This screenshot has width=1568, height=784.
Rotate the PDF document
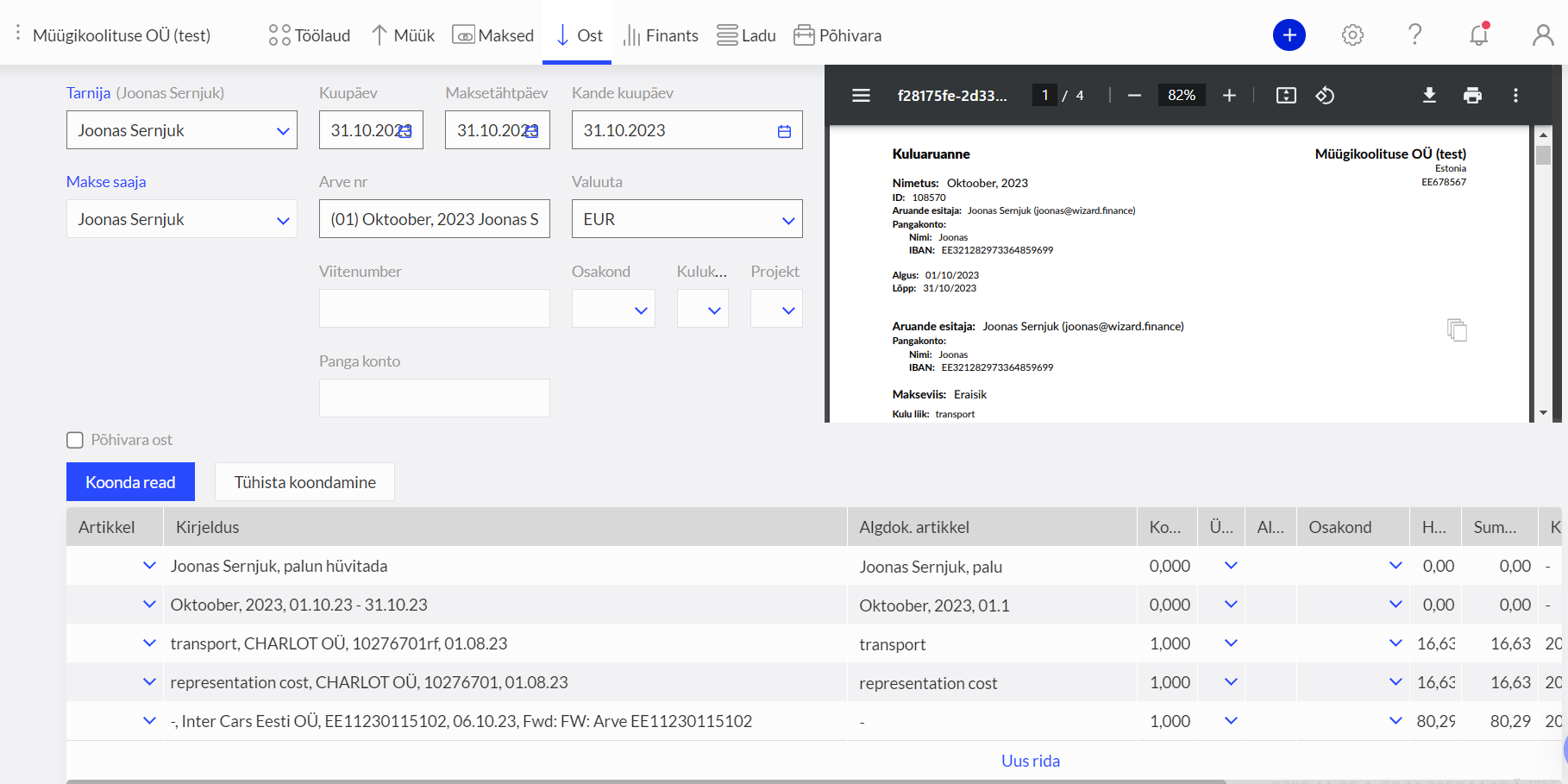1325,95
